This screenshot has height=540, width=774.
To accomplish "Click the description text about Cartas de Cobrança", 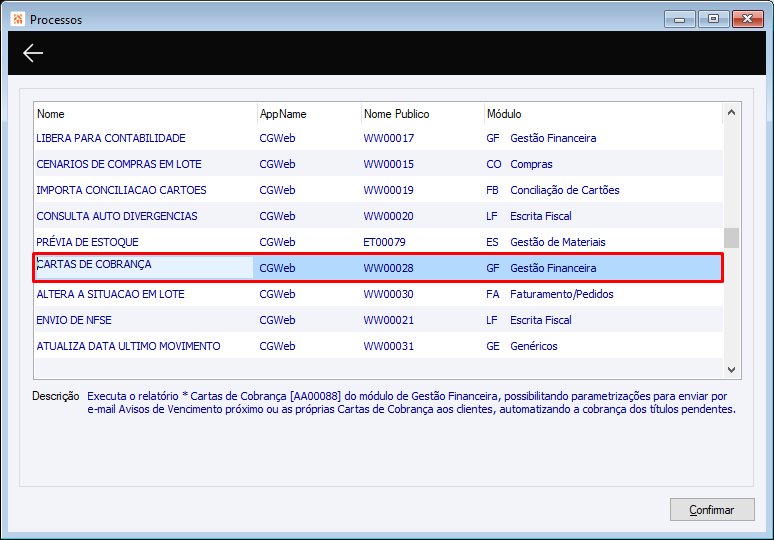I will tap(411, 403).
